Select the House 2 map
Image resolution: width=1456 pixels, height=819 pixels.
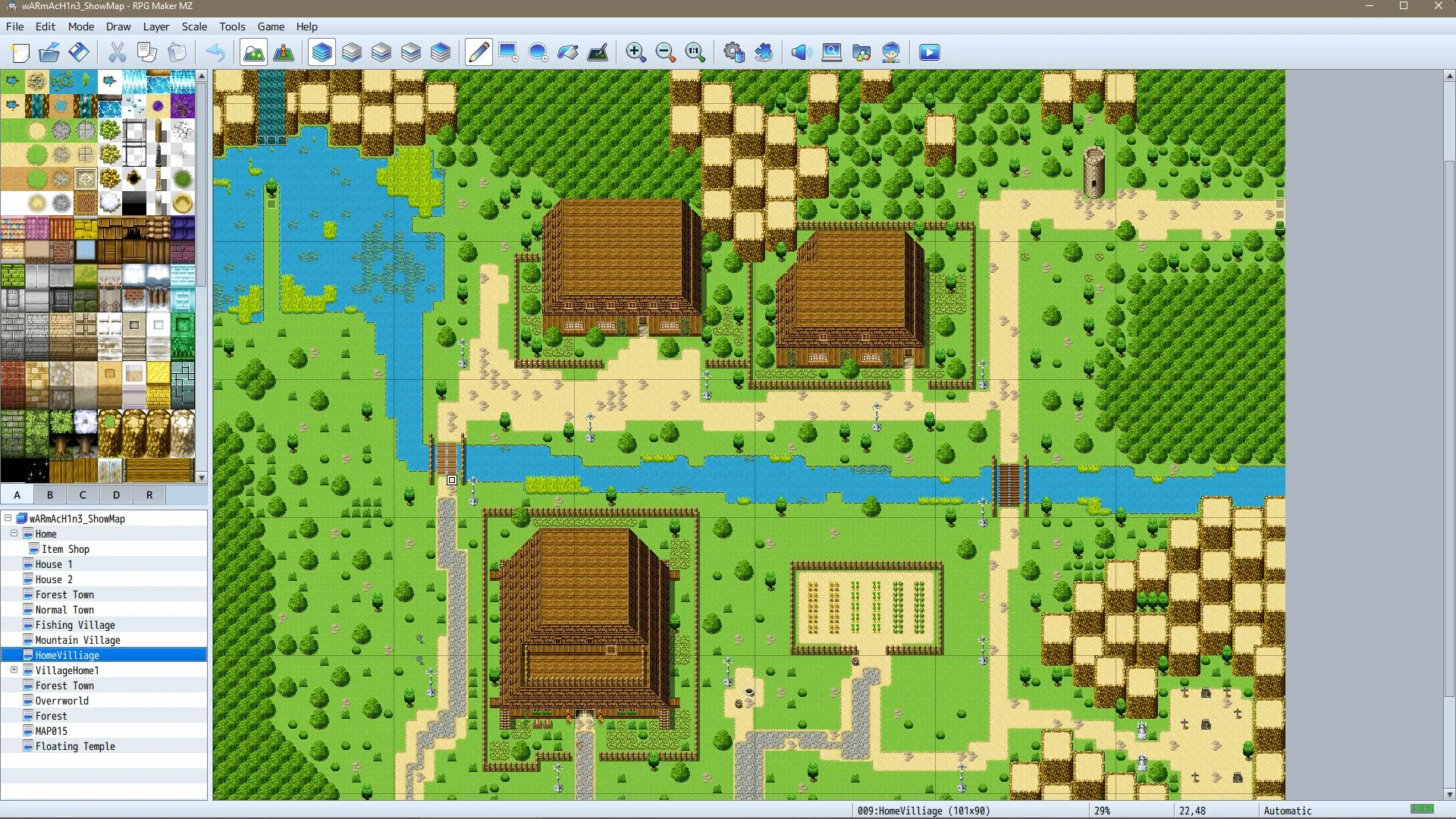pos(54,579)
